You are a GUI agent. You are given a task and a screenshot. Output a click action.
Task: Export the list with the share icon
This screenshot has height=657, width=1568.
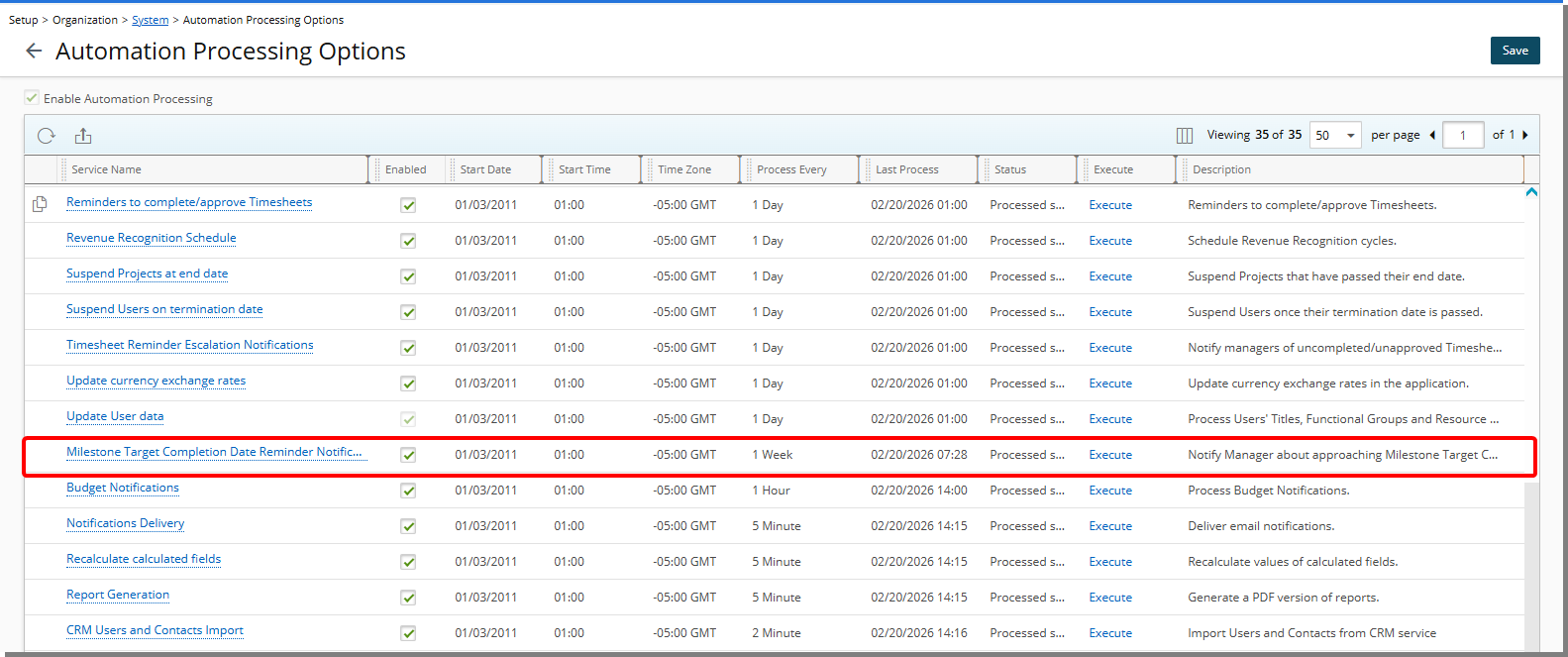[83, 136]
